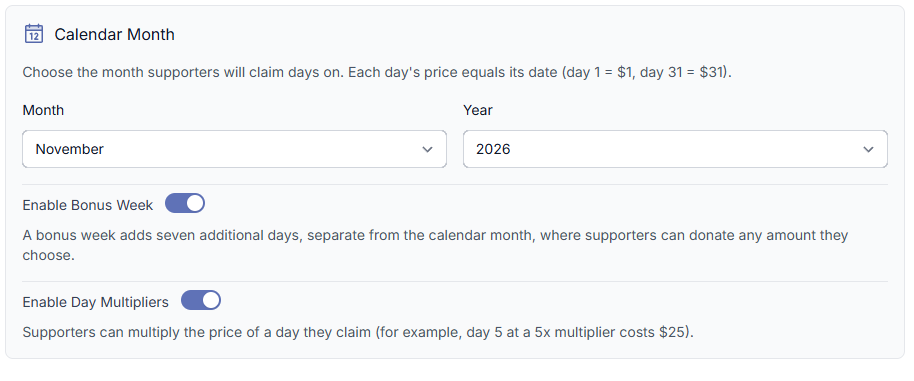Click the Calendar Month section heading
914x381 pixels.
point(114,34)
